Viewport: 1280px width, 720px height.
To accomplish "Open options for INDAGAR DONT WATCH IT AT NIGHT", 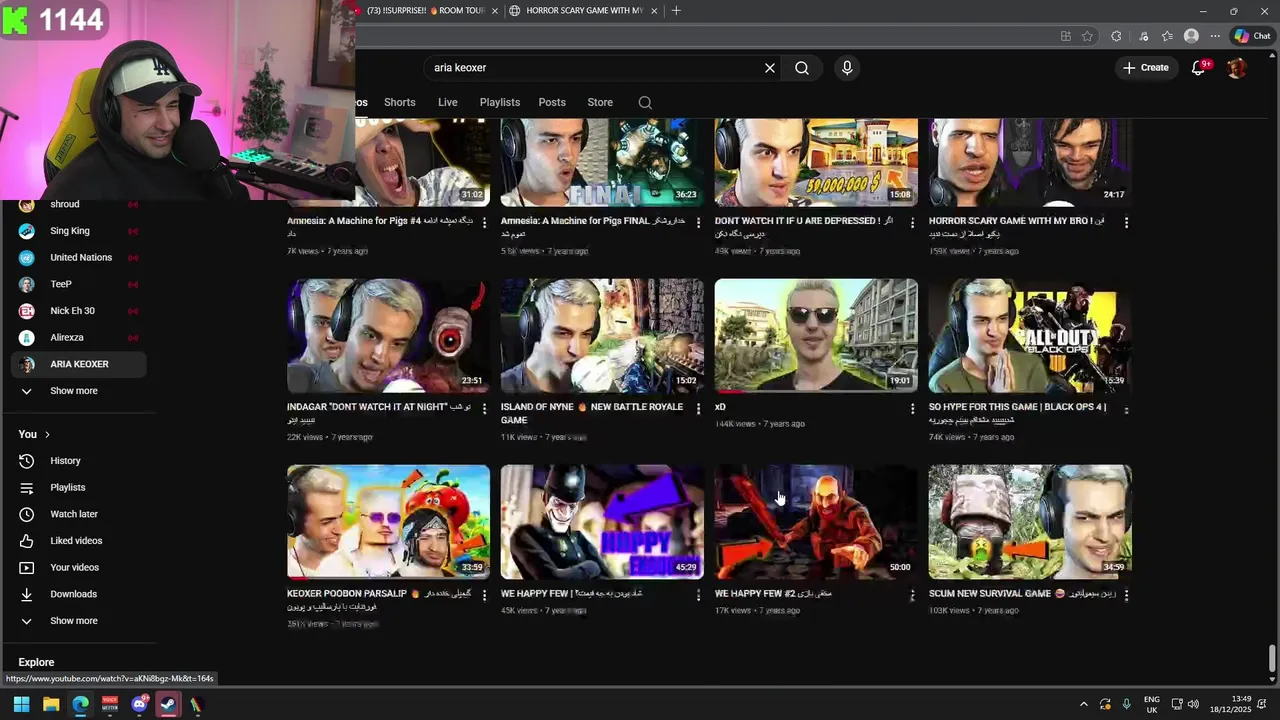I will pos(485,409).
